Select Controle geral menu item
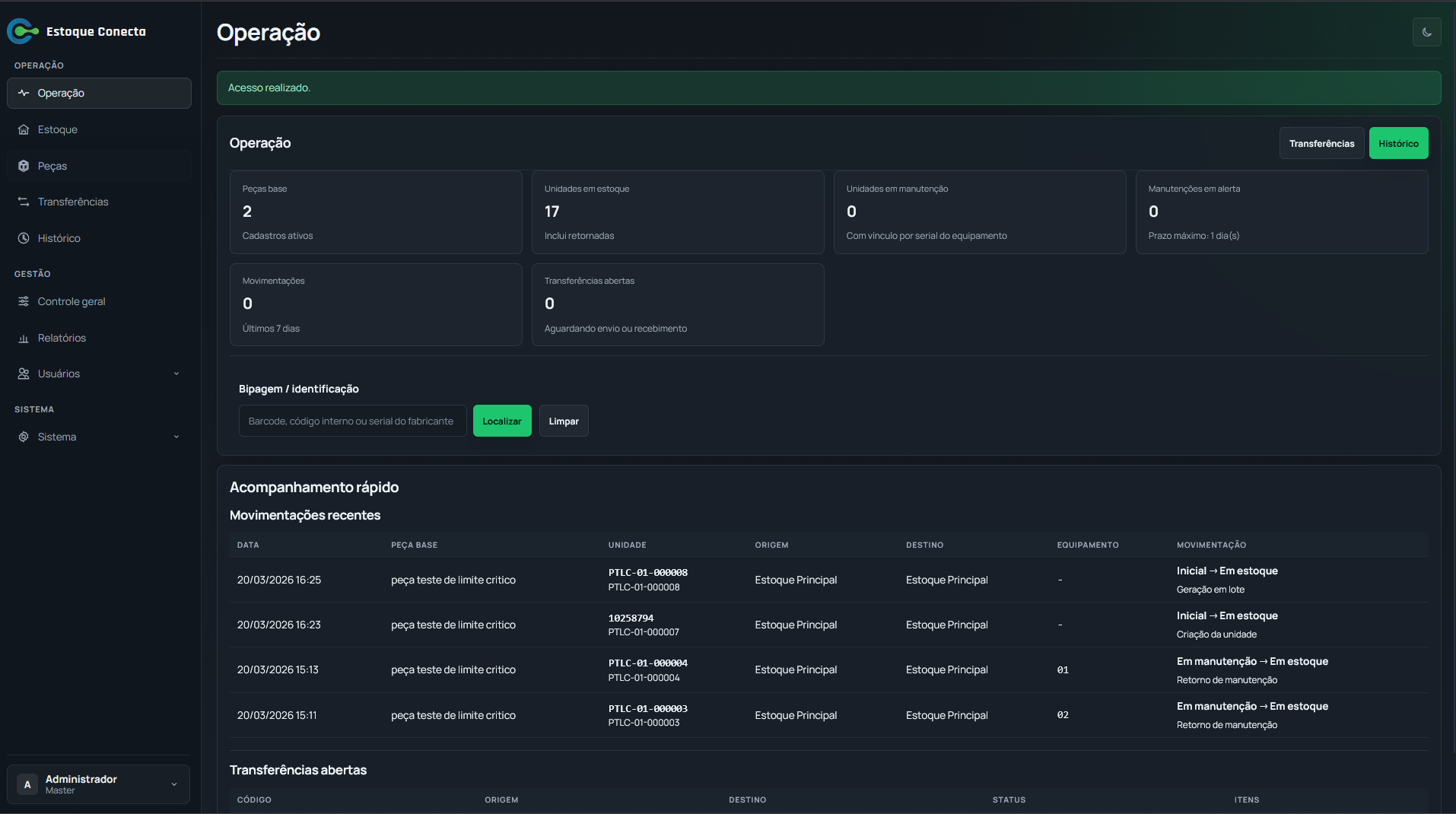The image size is (1456, 814). click(99, 301)
